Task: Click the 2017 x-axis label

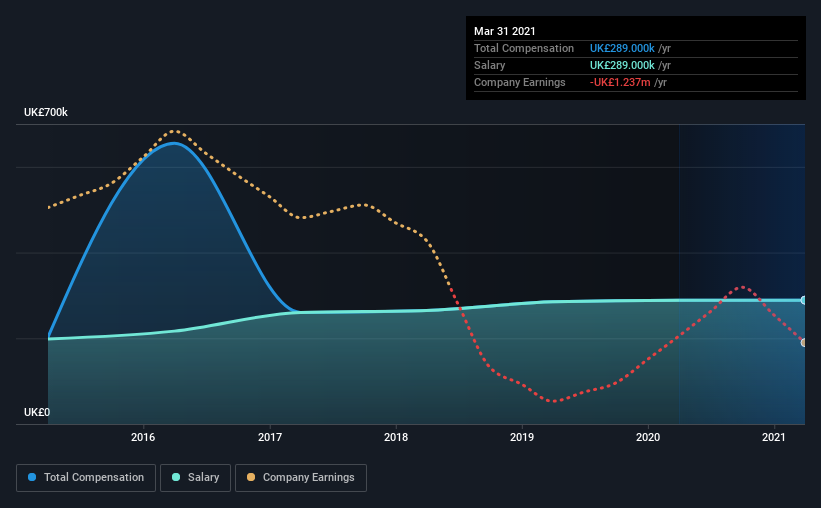Action: pos(270,437)
